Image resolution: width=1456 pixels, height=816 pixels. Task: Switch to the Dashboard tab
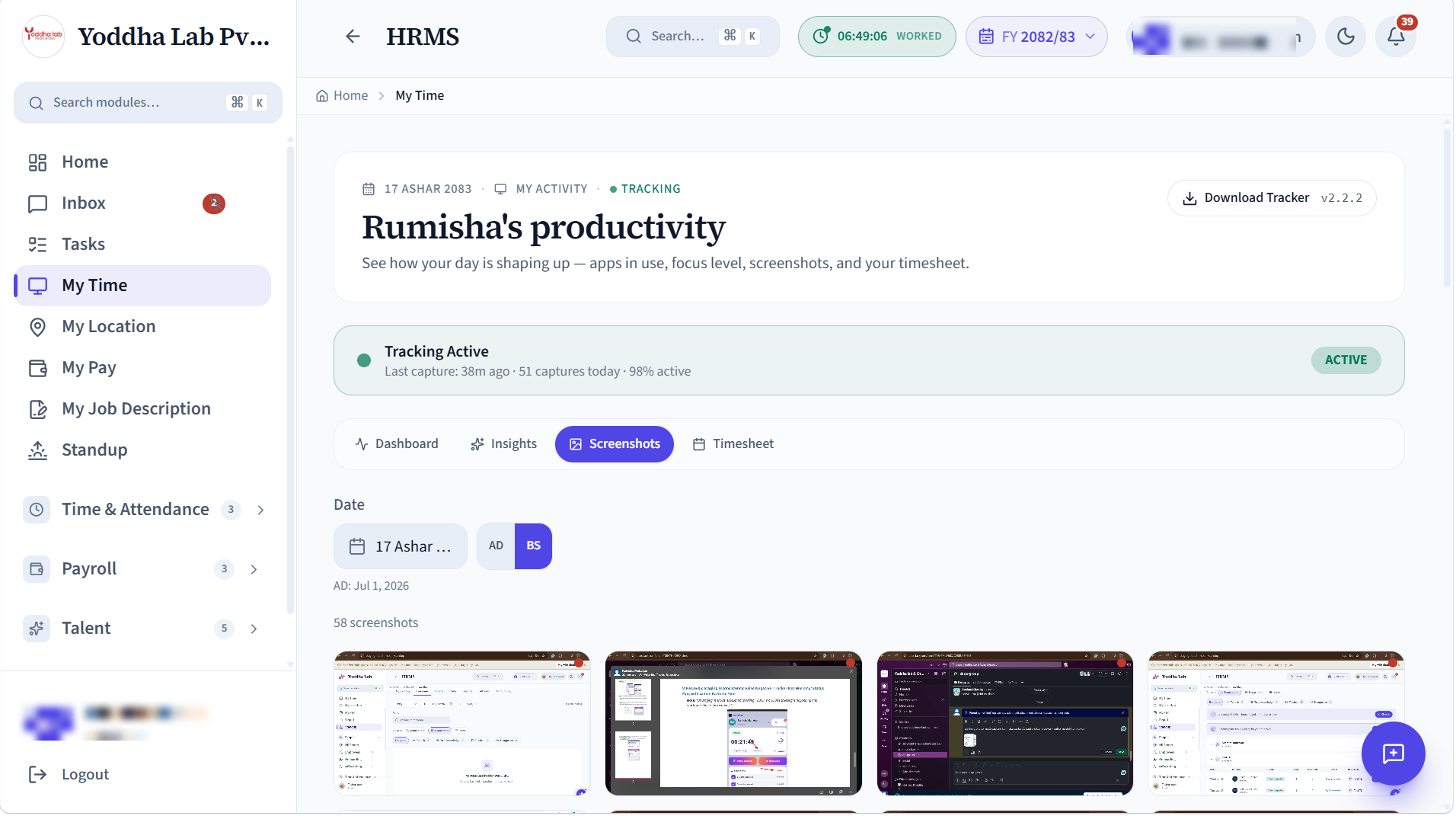(x=398, y=444)
